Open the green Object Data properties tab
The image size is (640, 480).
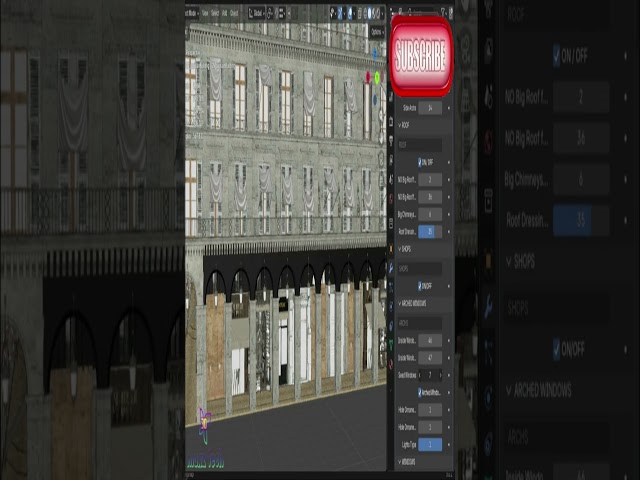pyautogui.click(x=391, y=345)
